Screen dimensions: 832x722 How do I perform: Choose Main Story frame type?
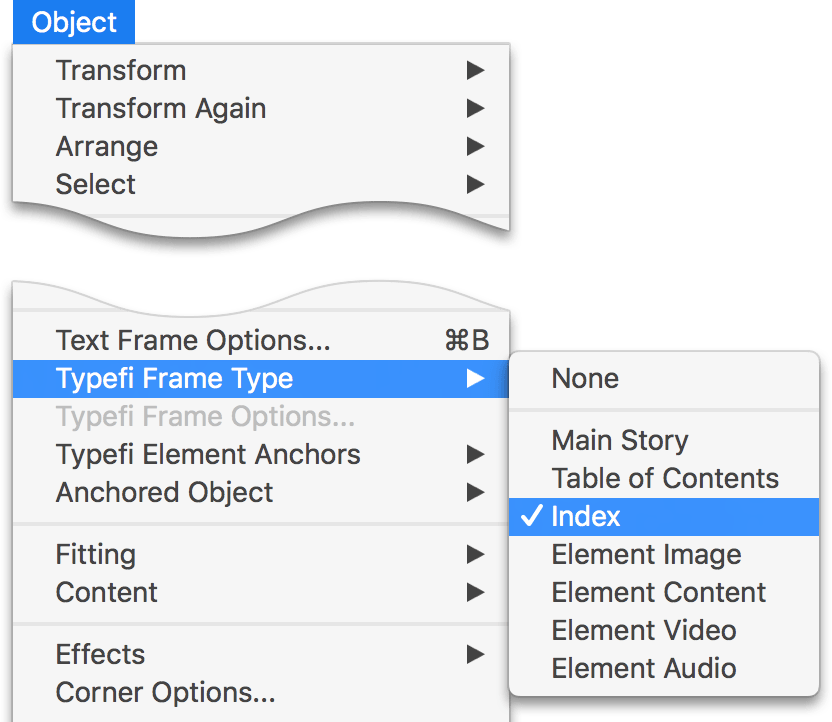620,440
